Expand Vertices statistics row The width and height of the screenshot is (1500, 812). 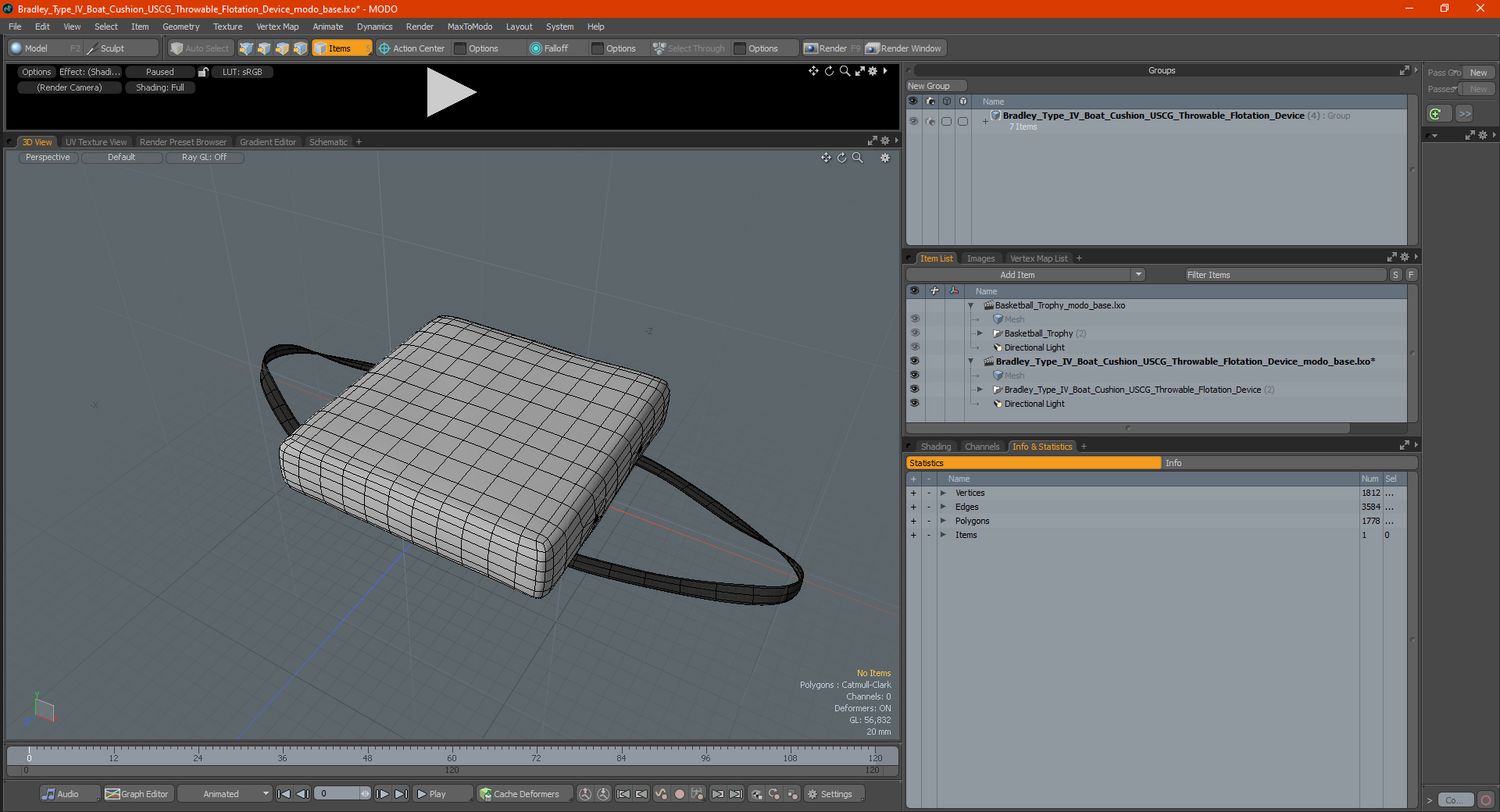coord(943,493)
